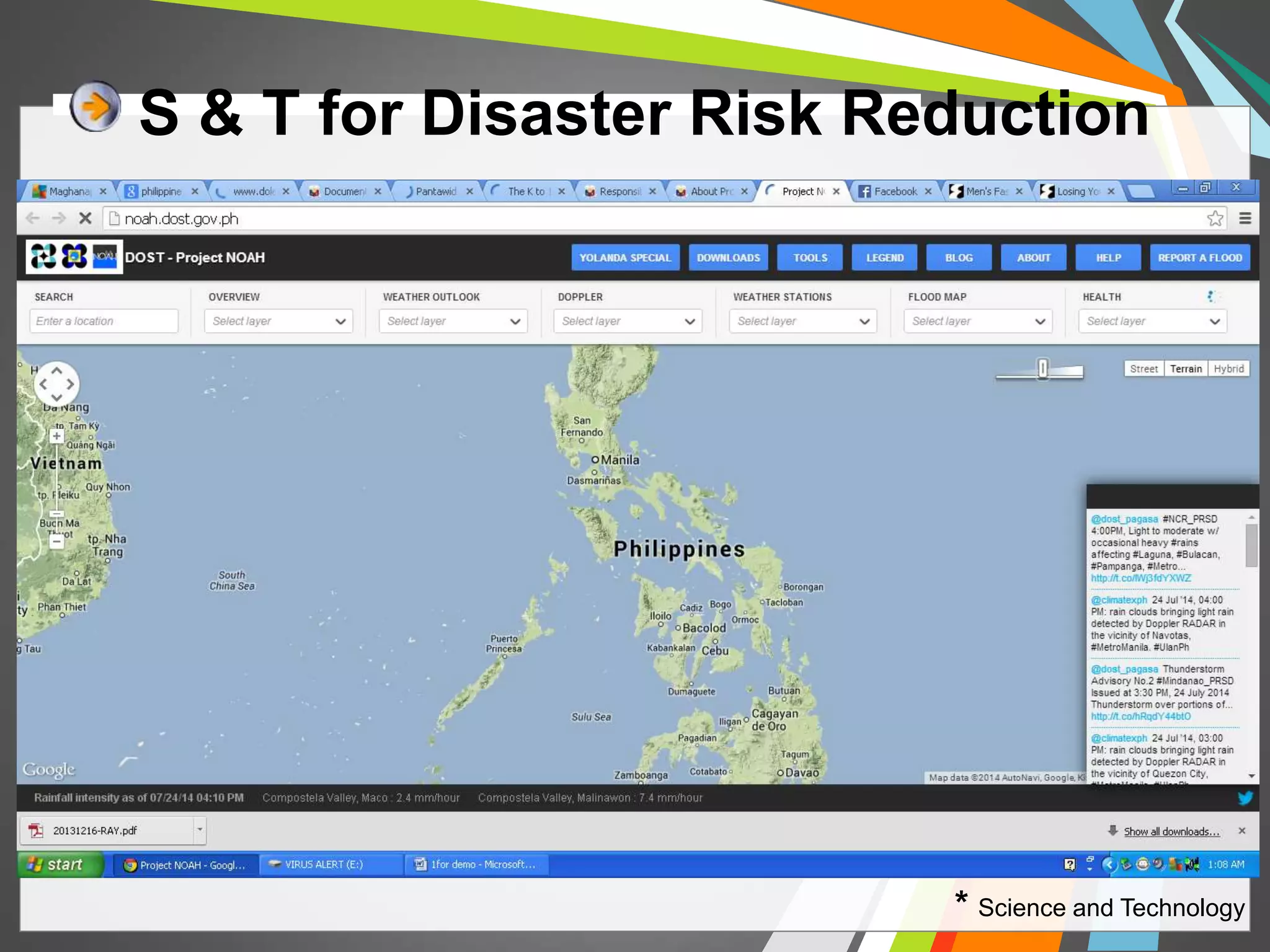This screenshot has width=1270, height=952.
Task: Expand the DOPPLER layer dropdown
Action: coord(628,321)
